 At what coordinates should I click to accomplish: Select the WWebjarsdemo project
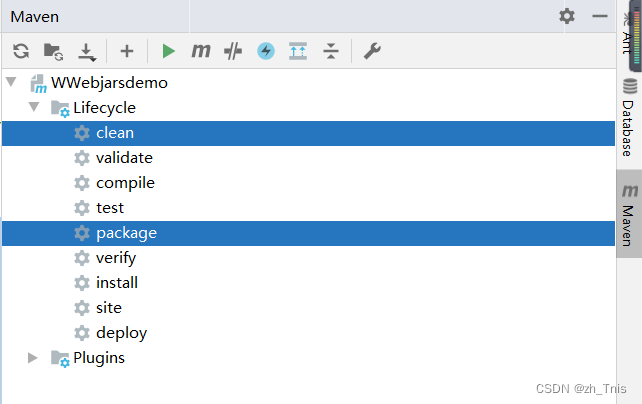(109, 83)
